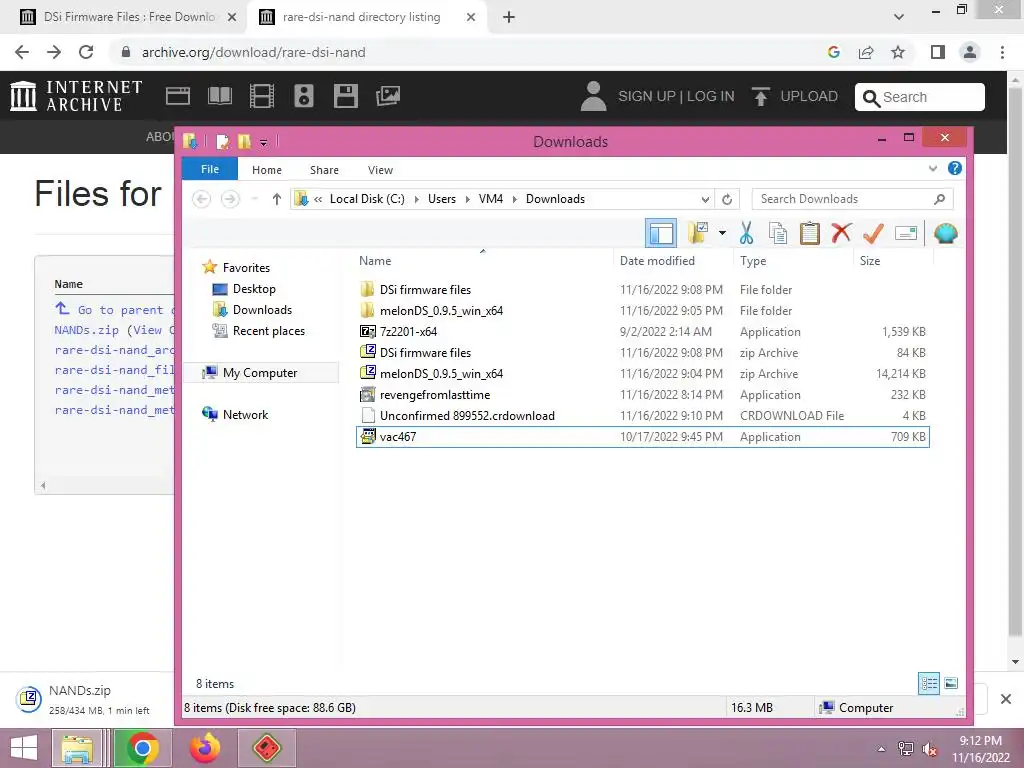Select Local Disk (C:) in breadcrumb
The height and width of the screenshot is (768, 1024).
367,199
